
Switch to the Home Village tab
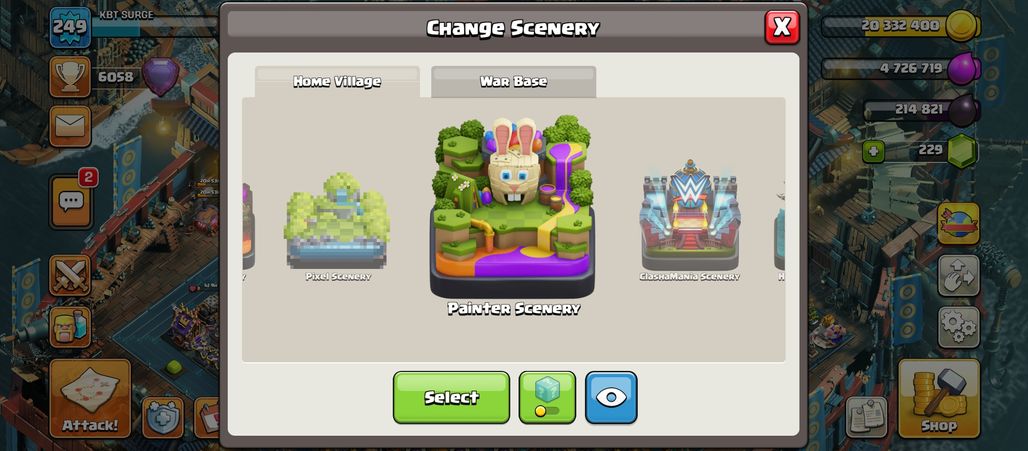pyautogui.click(x=337, y=82)
